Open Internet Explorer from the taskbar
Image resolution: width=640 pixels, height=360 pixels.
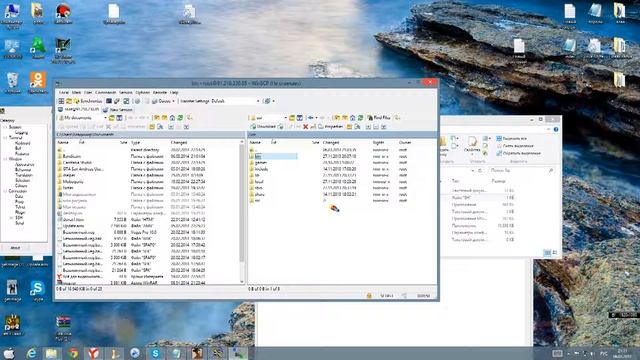pyautogui.click(x=31, y=353)
